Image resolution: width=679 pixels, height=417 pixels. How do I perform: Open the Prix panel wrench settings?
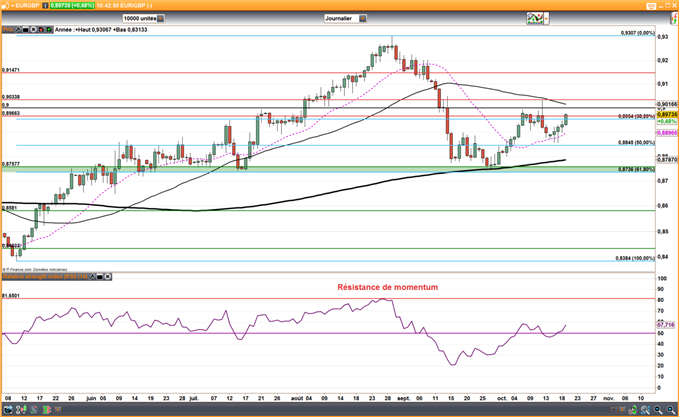pyautogui.click(x=18, y=30)
